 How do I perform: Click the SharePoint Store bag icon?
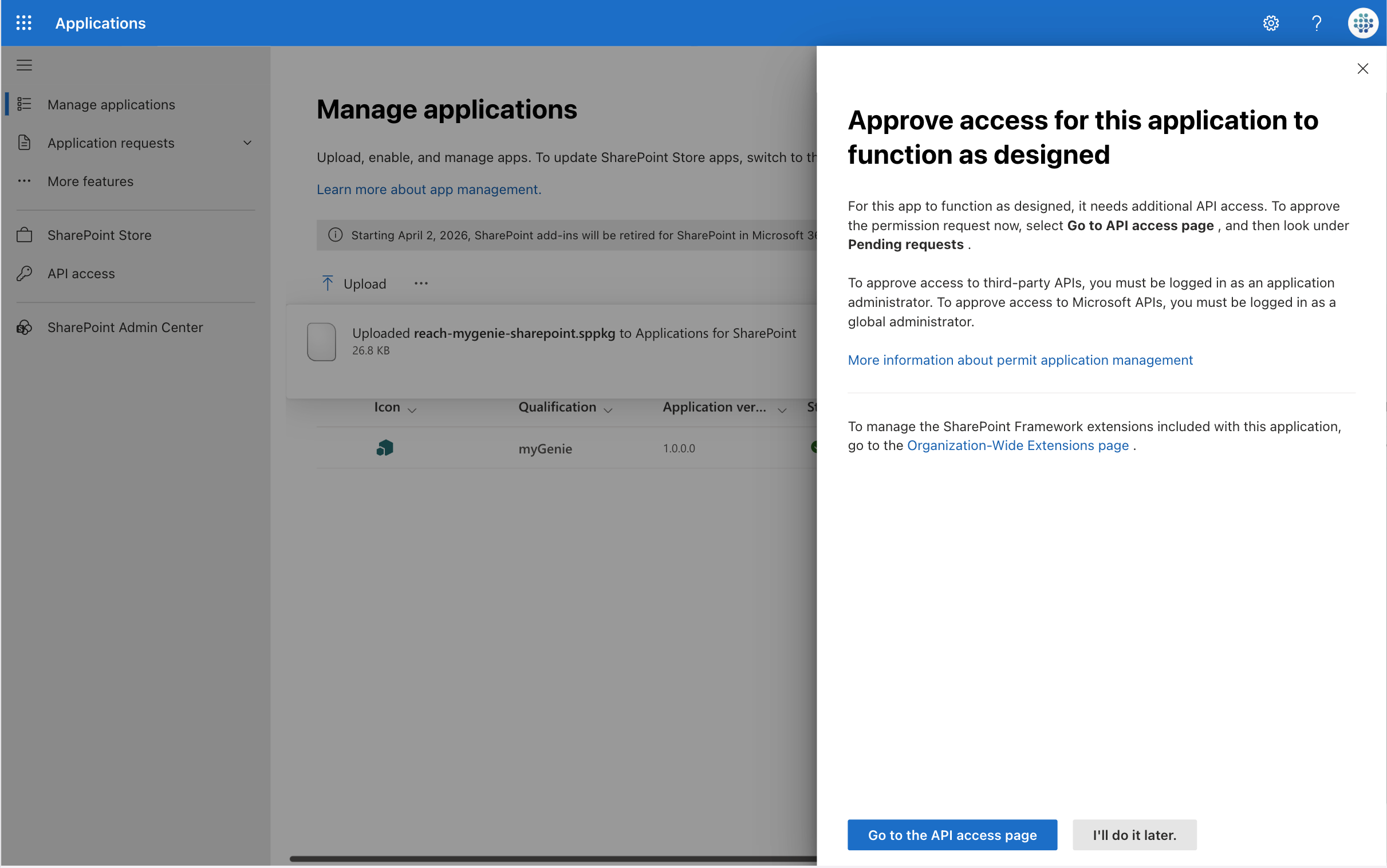coord(24,235)
